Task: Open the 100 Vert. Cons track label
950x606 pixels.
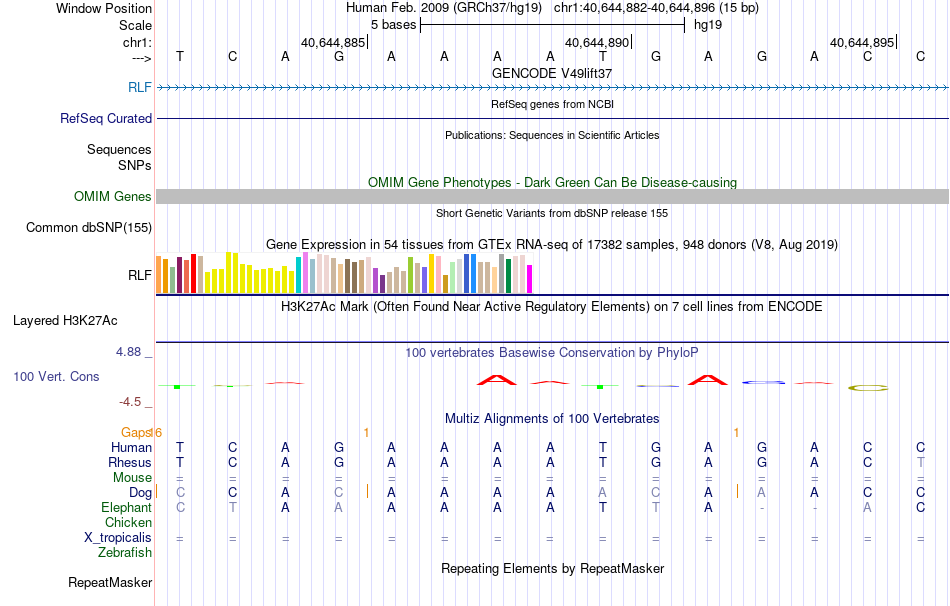Action: (x=56, y=376)
